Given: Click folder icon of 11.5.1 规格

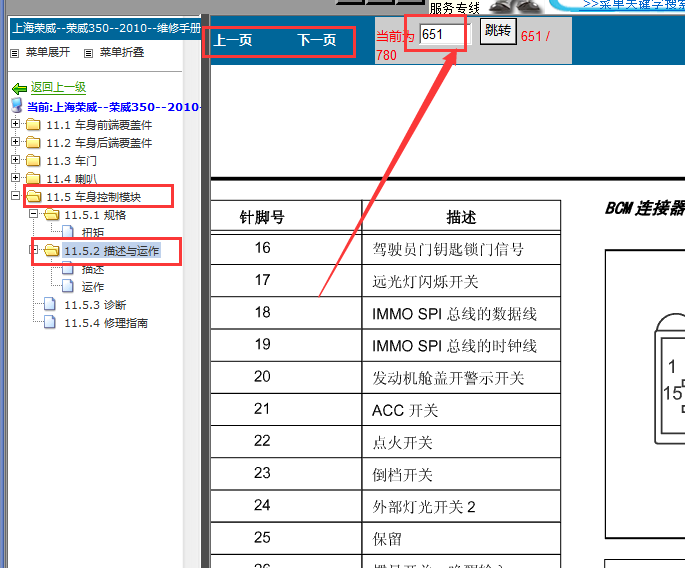Looking at the screenshot, I should [x=52, y=215].
